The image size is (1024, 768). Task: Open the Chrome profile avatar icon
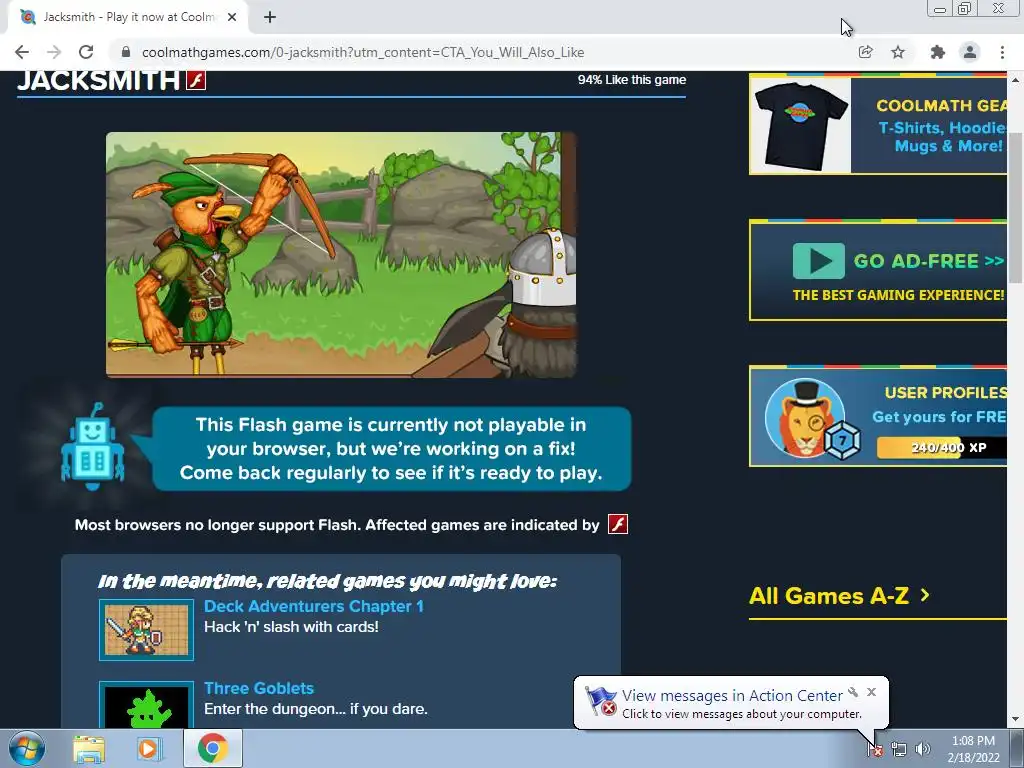click(970, 52)
